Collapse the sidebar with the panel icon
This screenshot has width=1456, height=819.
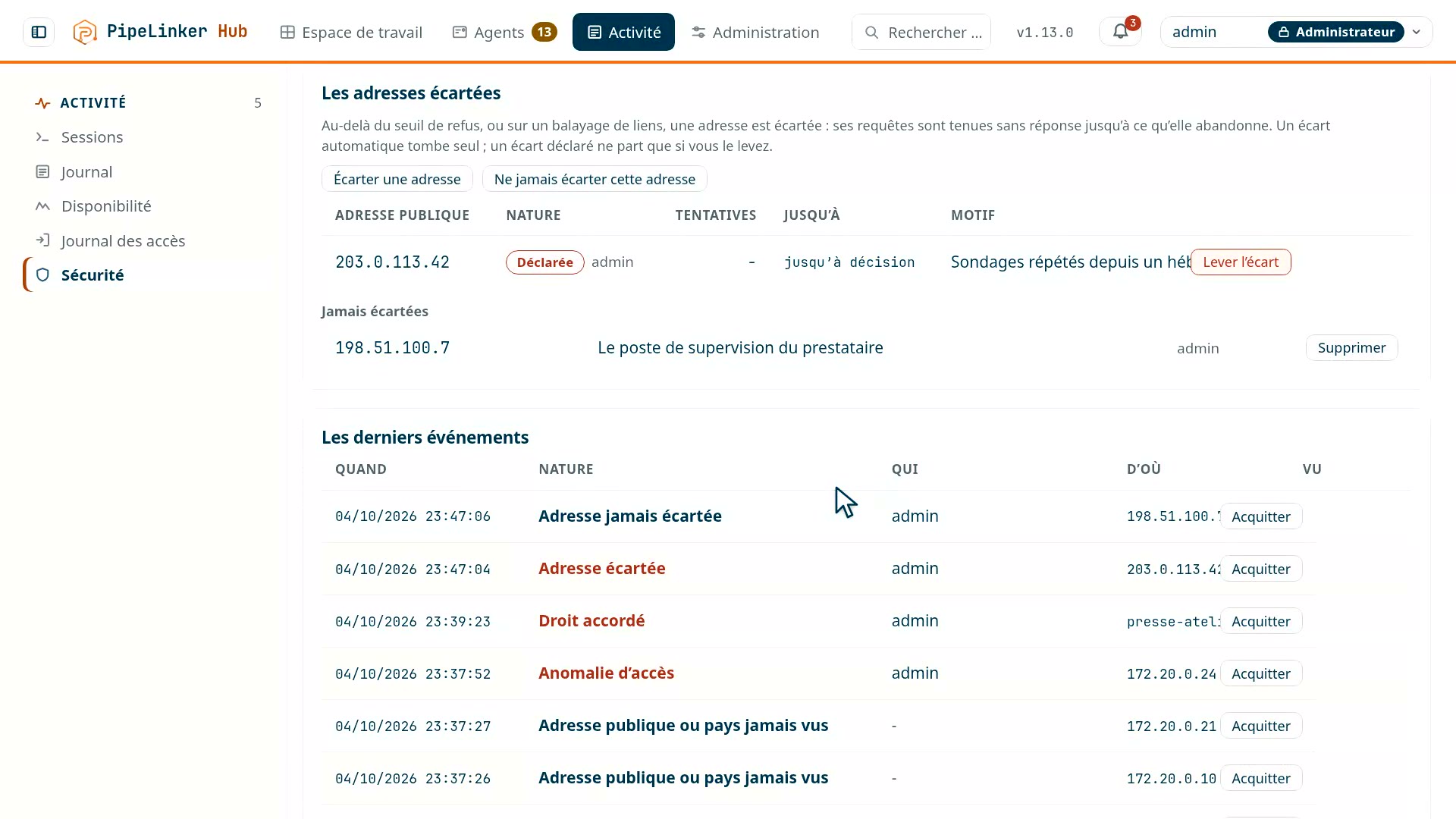(x=39, y=32)
